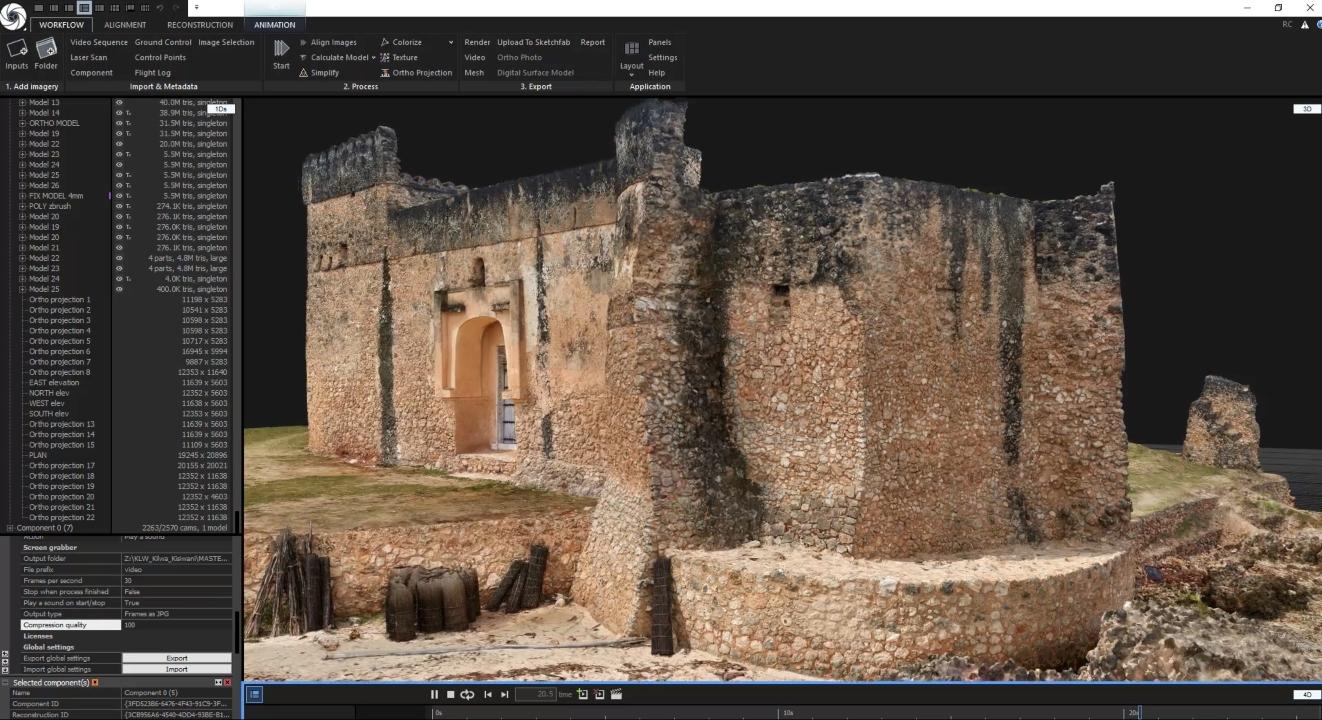
Task: Pause the animation playback
Action: pos(434,694)
